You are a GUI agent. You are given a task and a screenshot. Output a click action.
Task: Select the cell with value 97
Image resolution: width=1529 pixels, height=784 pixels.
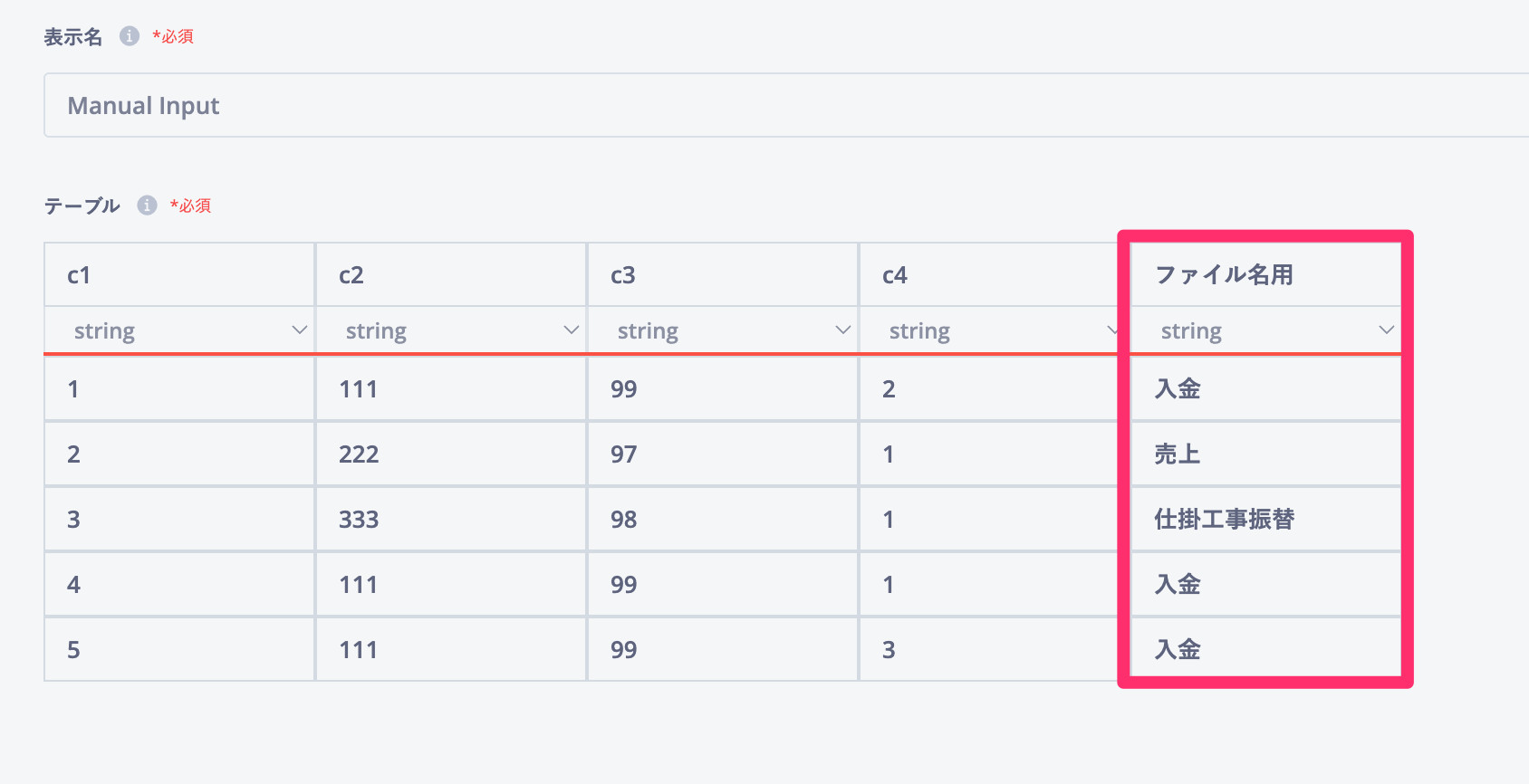pos(723,454)
